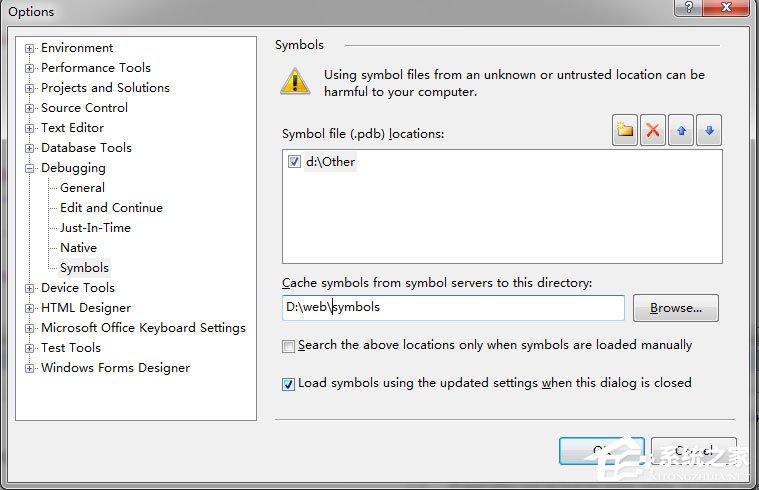Delete the selected symbol location
The width and height of the screenshot is (759, 490).
click(653, 130)
